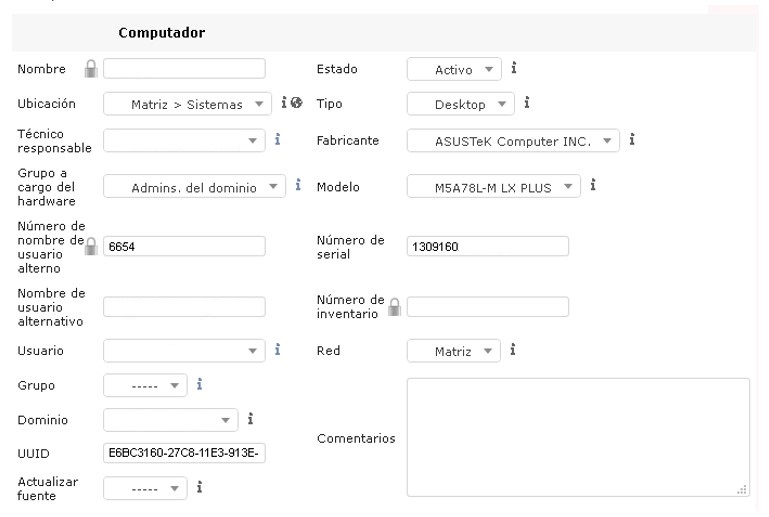
Task: Click lock icon beside alternate username number
Action: [91, 246]
